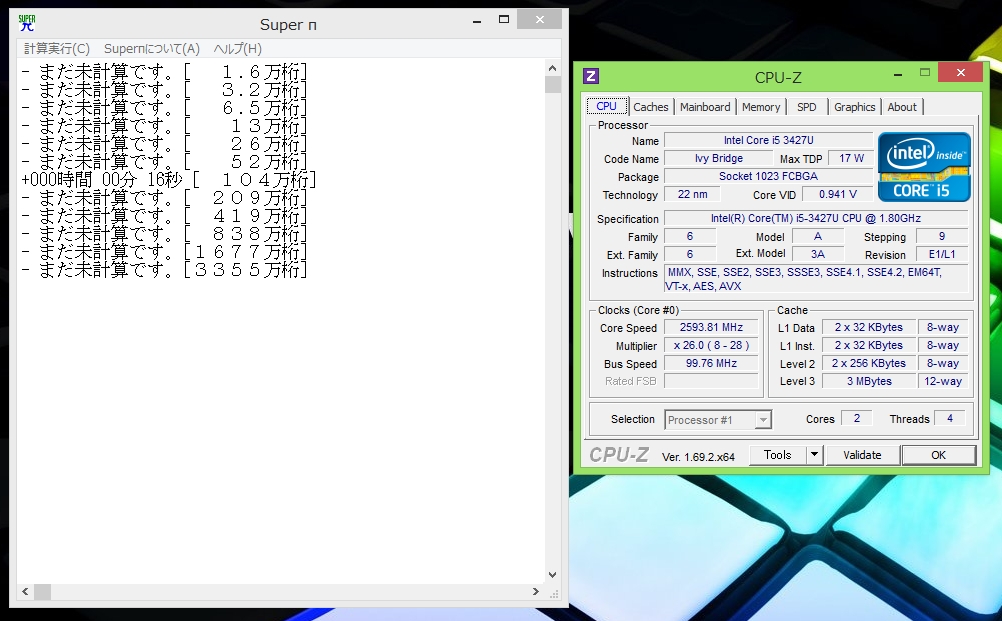The width and height of the screenshot is (1002, 621).
Task: Select the SPD tab
Action: click(806, 107)
